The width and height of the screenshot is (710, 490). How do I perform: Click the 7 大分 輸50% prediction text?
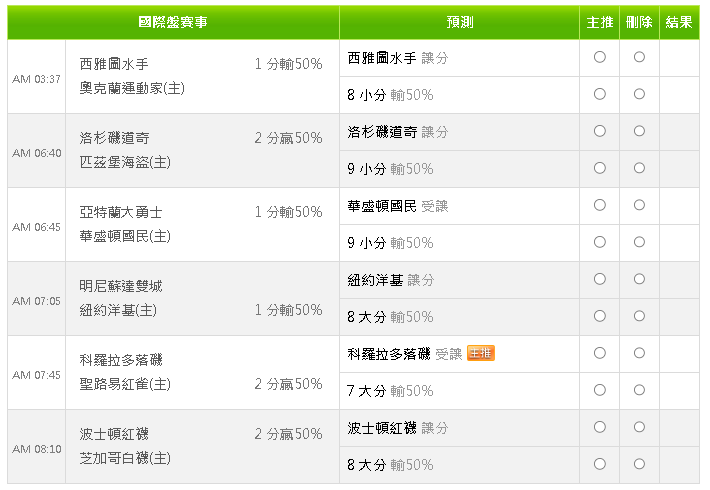coord(390,391)
